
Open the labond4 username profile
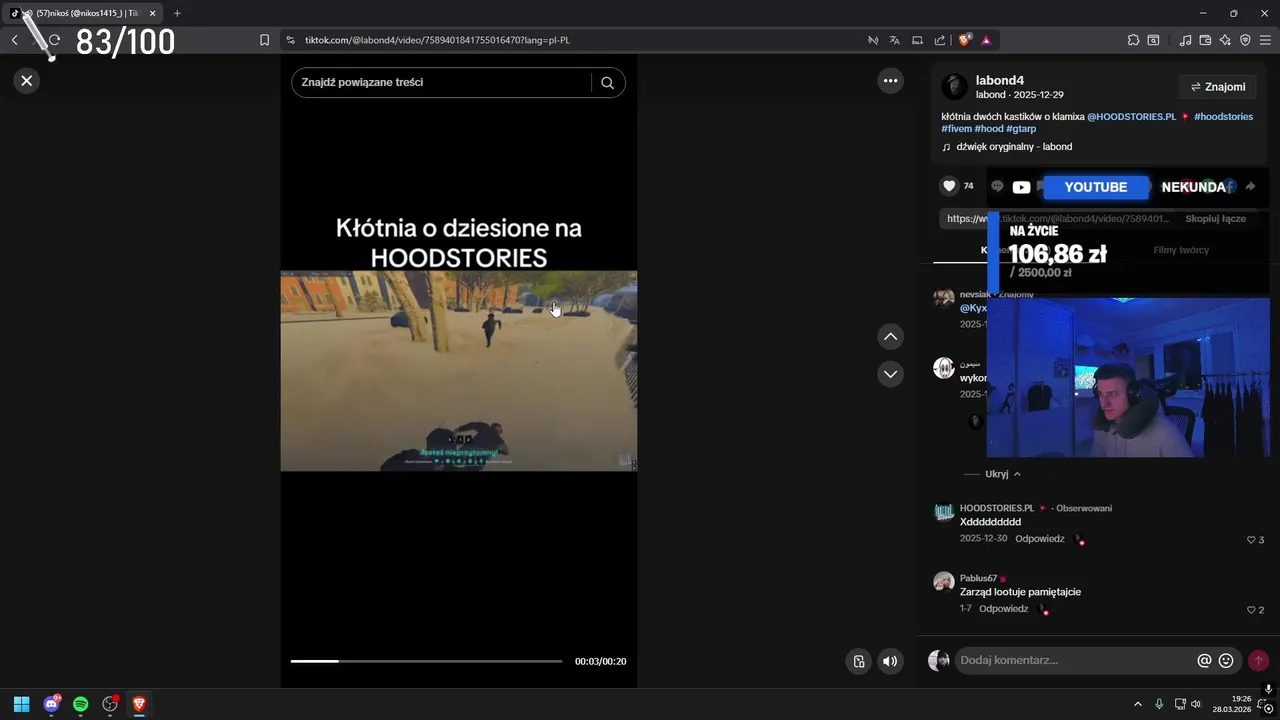[x=1000, y=80]
